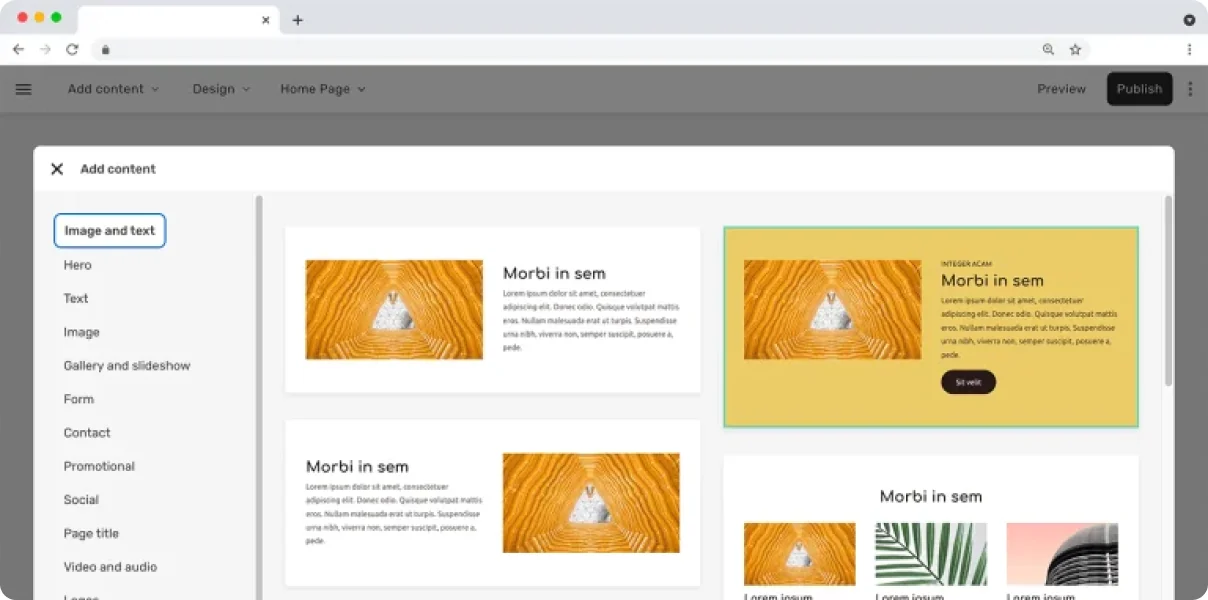Choose the Form category
1208x600 pixels.
79,399
